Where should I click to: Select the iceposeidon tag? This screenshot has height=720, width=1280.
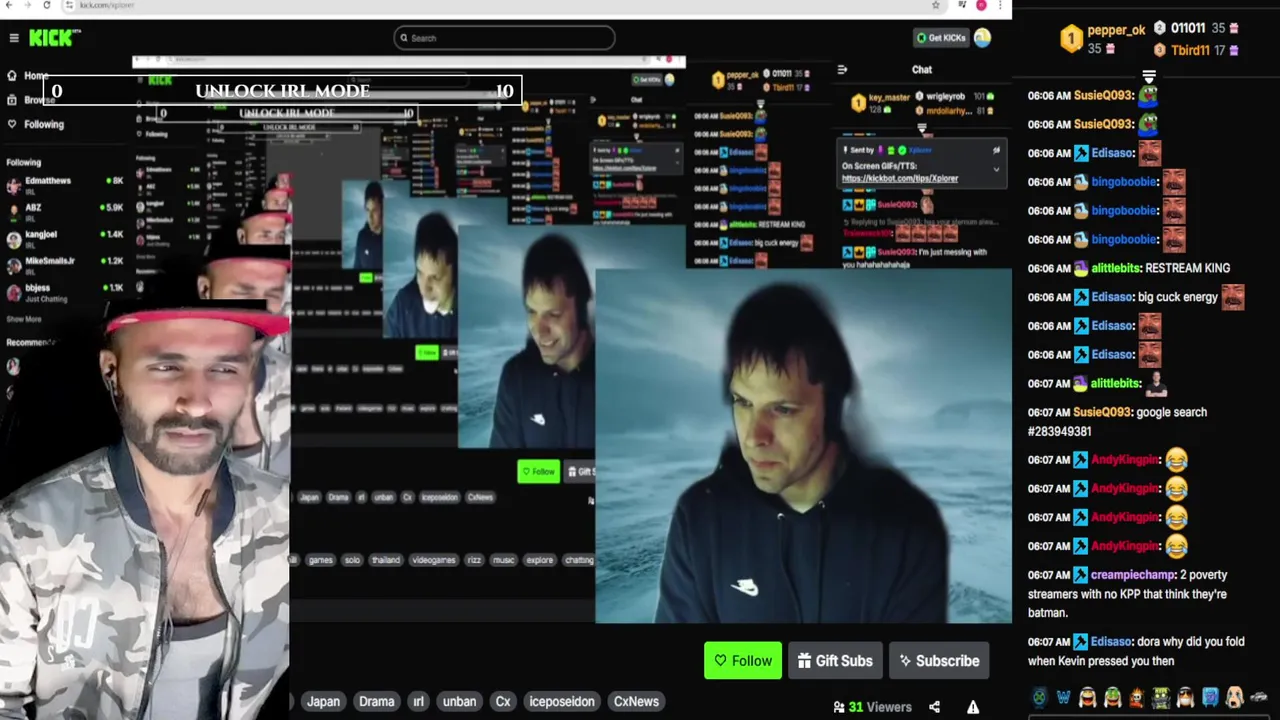click(562, 701)
